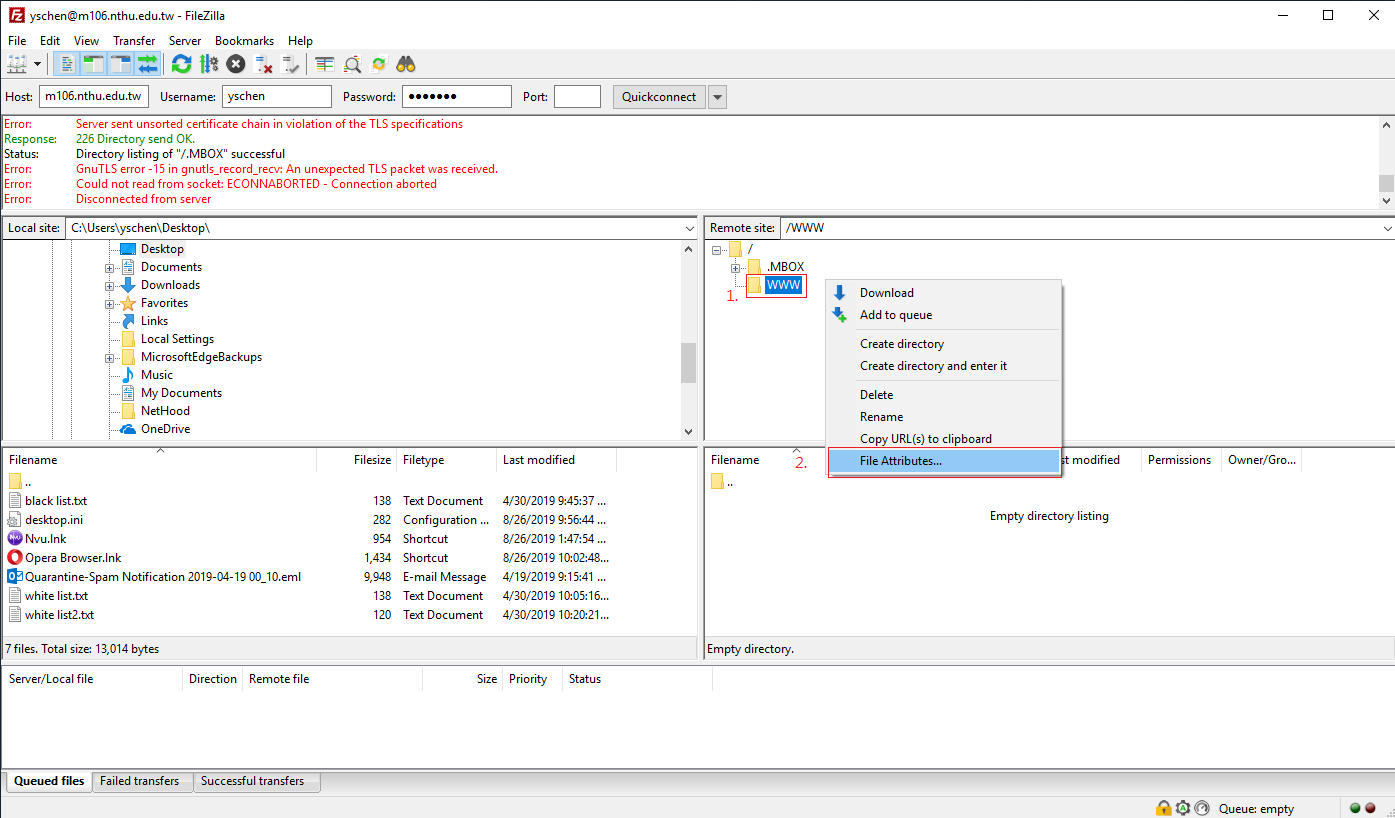The image size is (1395, 818).
Task: Toggle message log display
Action: 67,64
